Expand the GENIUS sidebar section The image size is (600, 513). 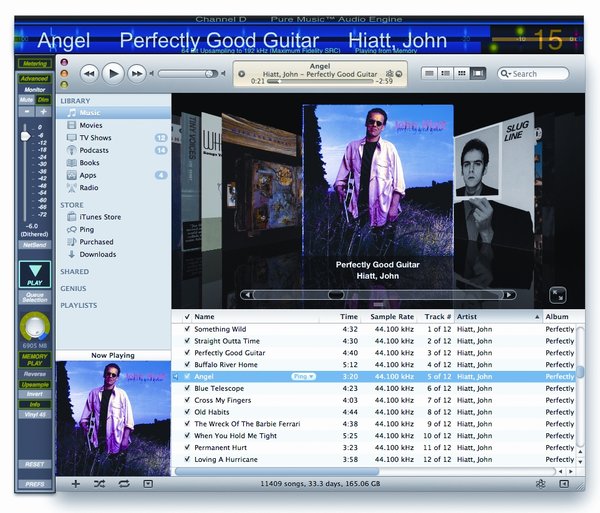point(73,288)
